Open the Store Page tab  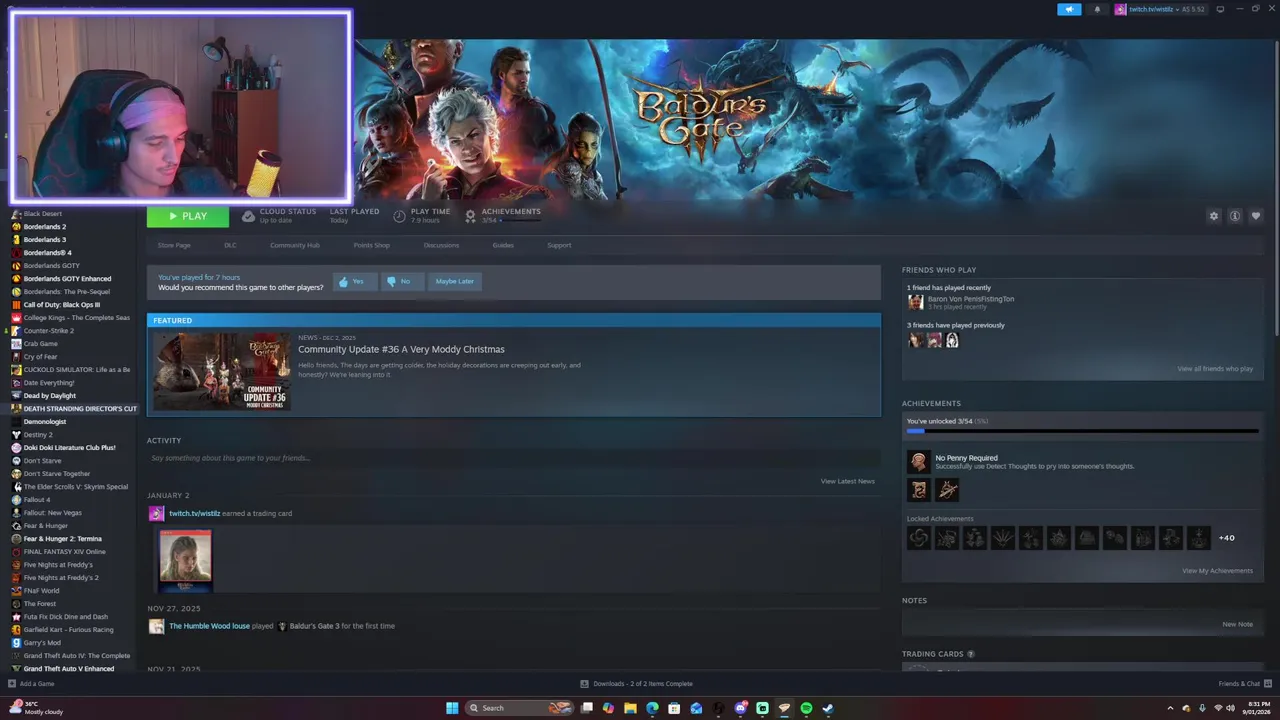174,245
